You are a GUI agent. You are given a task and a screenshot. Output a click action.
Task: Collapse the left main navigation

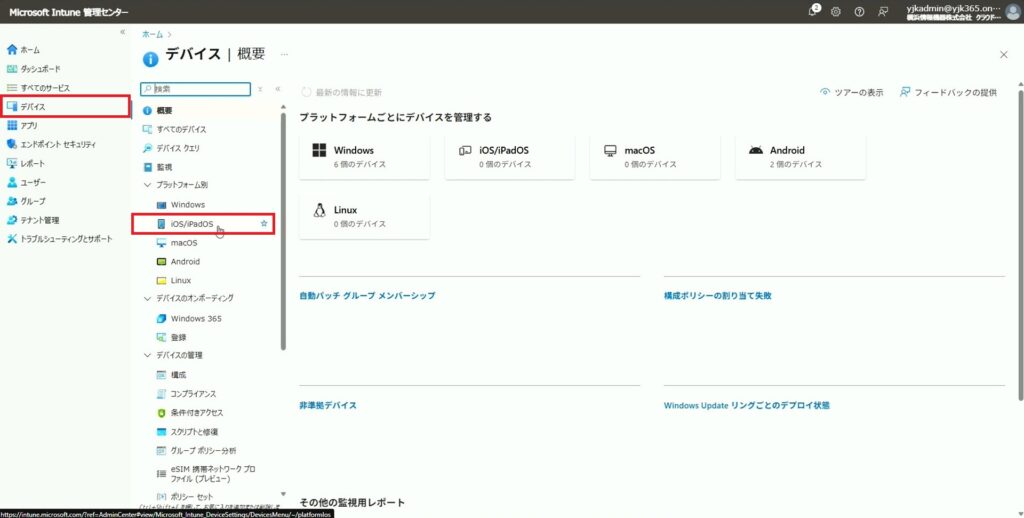(122, 32)
